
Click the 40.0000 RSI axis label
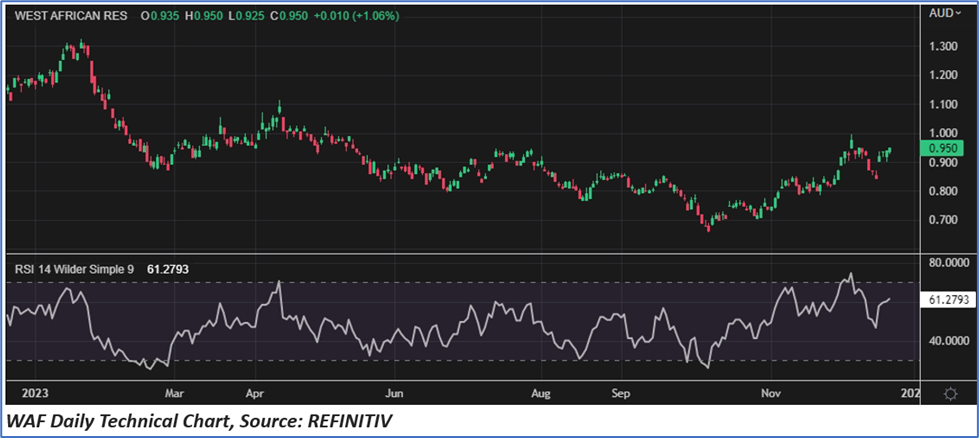click(x=945, y=341)
